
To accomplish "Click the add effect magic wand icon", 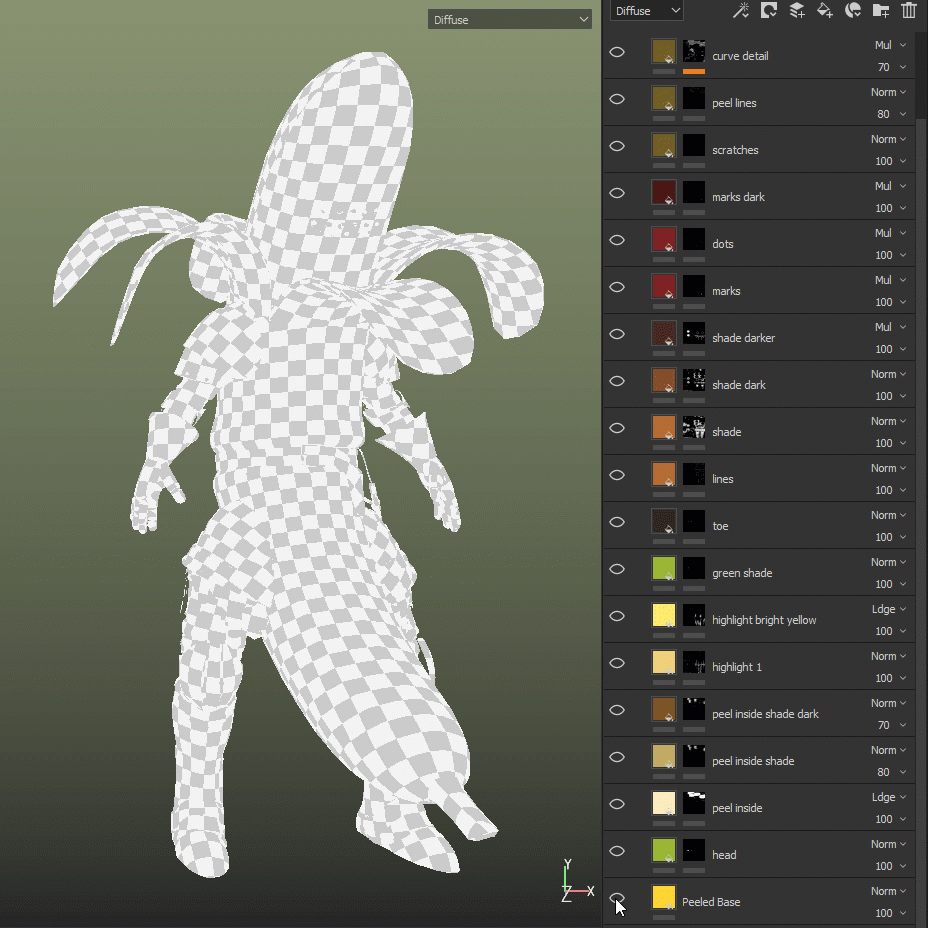I will pos(741,11).
